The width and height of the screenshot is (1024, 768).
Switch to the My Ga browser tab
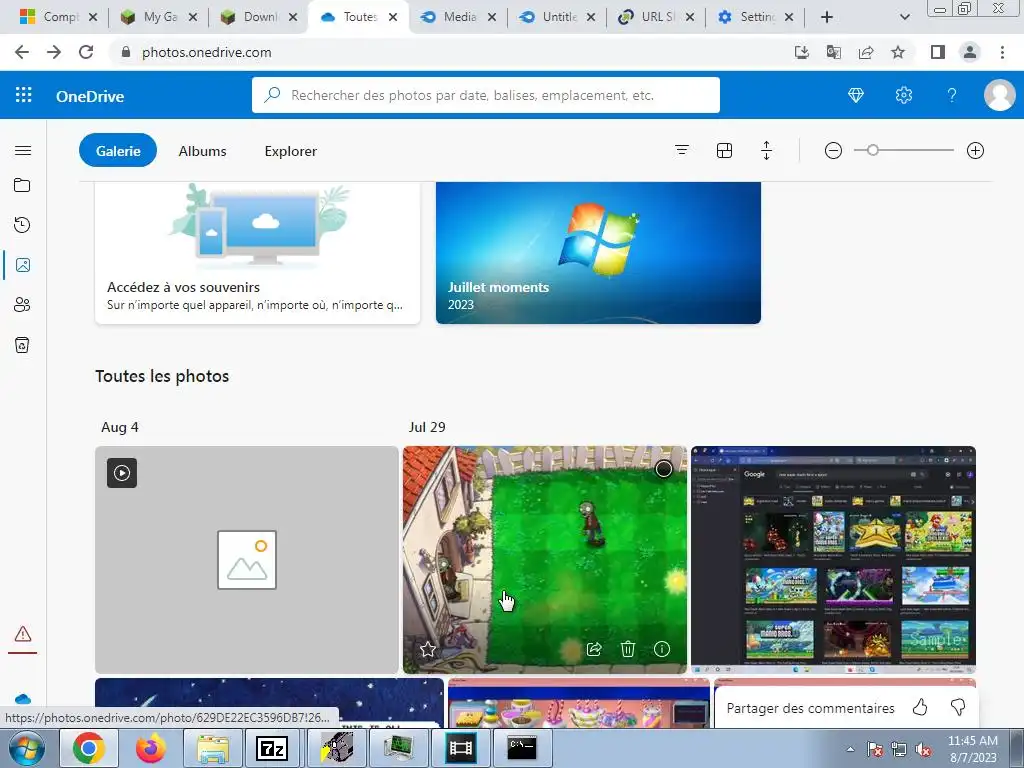(x=161, y=17)
